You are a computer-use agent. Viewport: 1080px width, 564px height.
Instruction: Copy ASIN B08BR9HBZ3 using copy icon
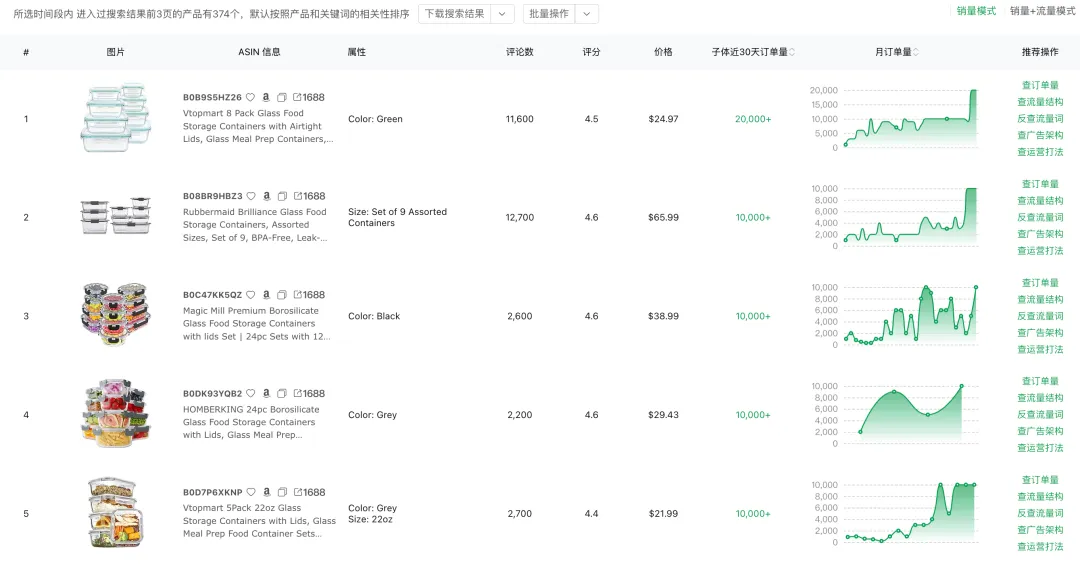click(x=282, y=197)
